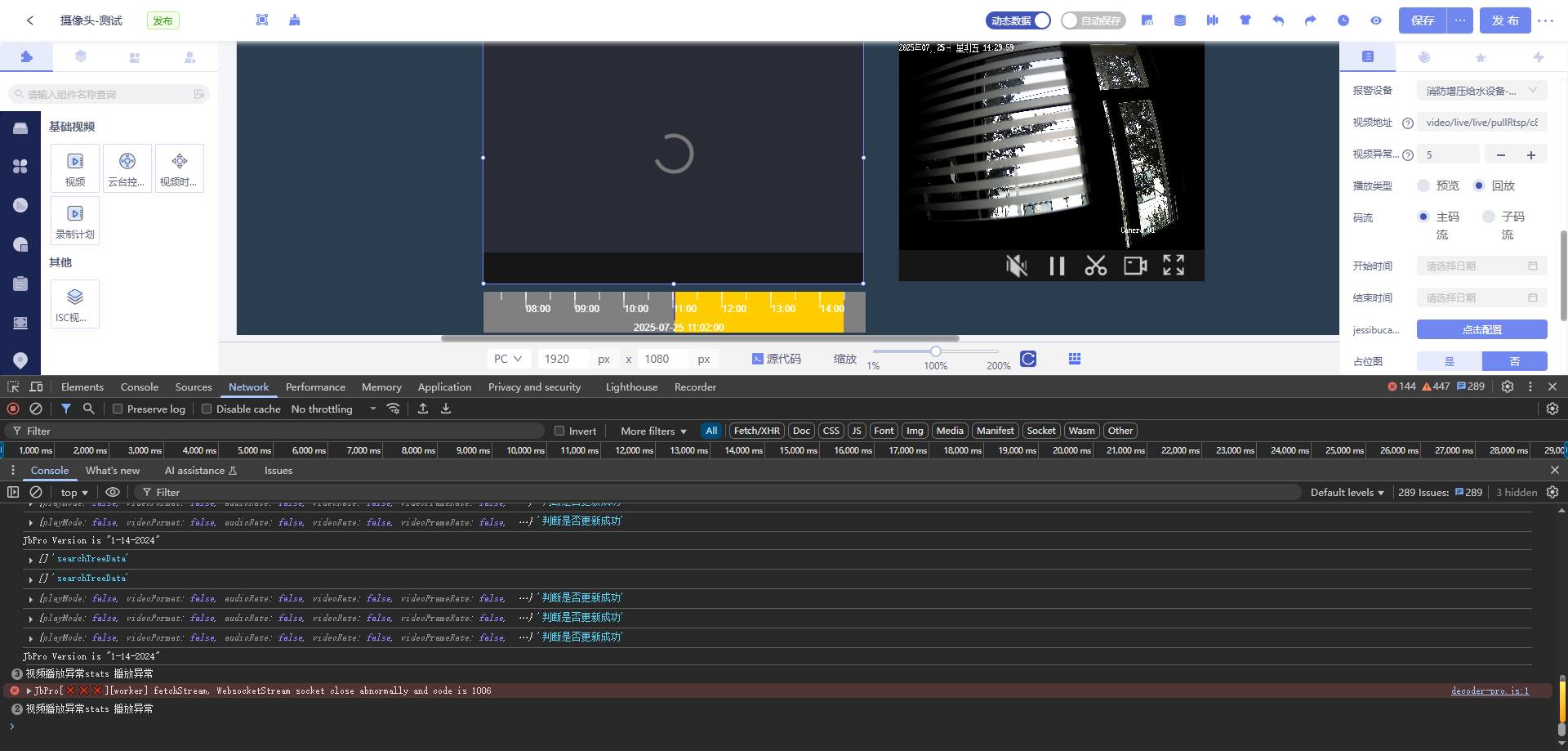Toggle DevTools device toolbar
Viewport: 1568px width, 751px height.
click(x=36, y=387)
